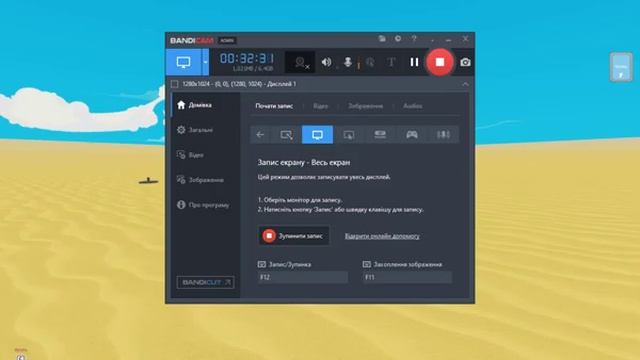Select audio-only recording mode icon

tap(443, 135)
